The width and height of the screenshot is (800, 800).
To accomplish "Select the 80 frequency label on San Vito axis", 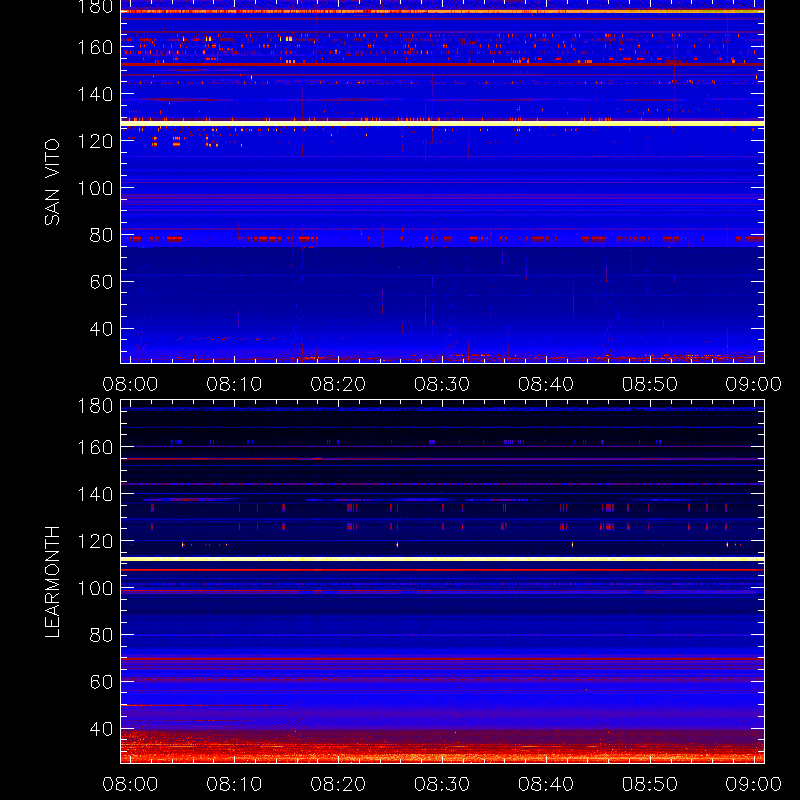I will (101, 235).
